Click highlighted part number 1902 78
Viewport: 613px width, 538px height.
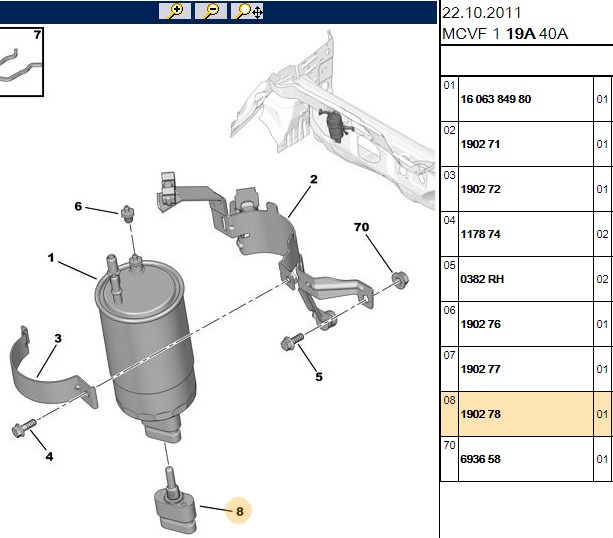pyautogui.click(x=480, y=414)
